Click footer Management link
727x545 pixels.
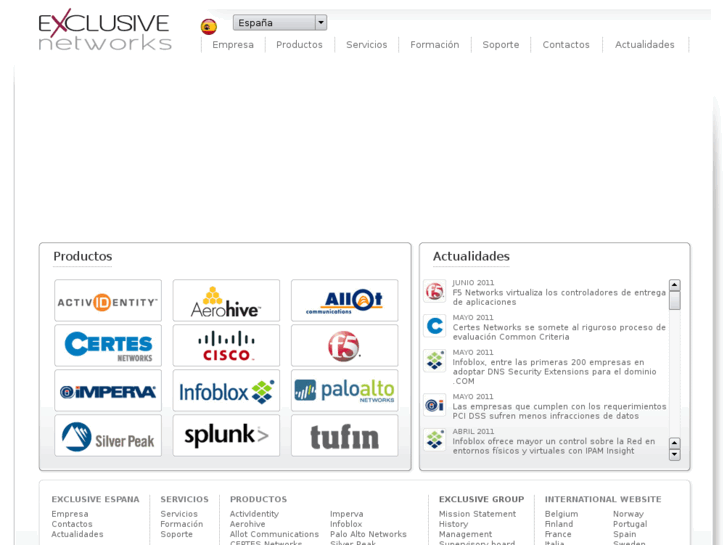tap(466, 534)
